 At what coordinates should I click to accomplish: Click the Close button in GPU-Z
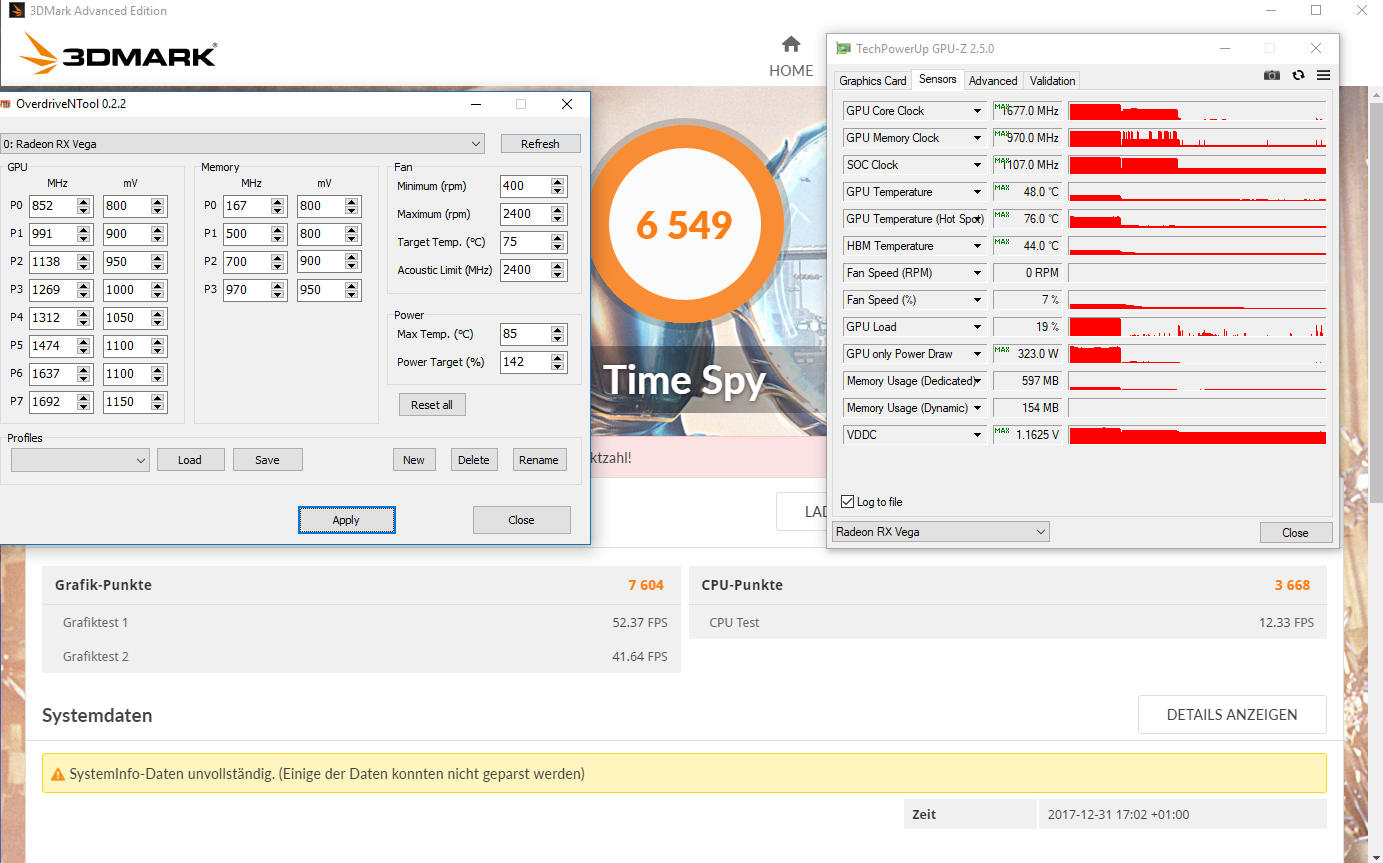coord(1295,533)
